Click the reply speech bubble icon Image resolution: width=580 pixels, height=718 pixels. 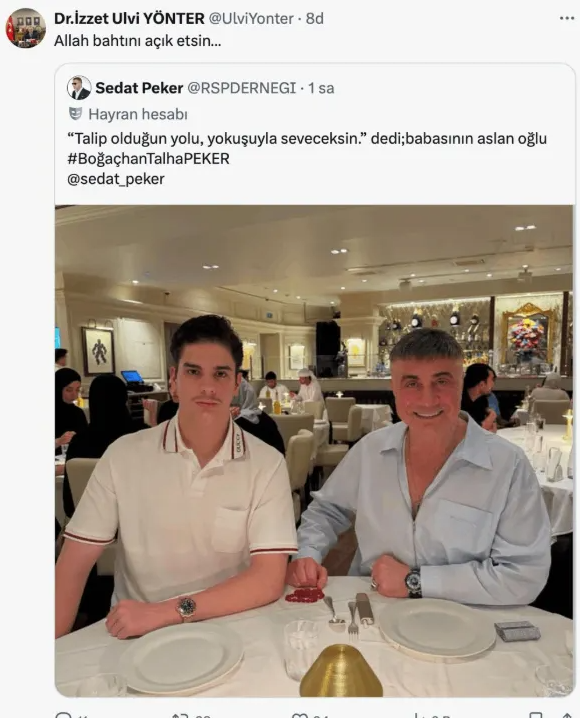point(63,715)
